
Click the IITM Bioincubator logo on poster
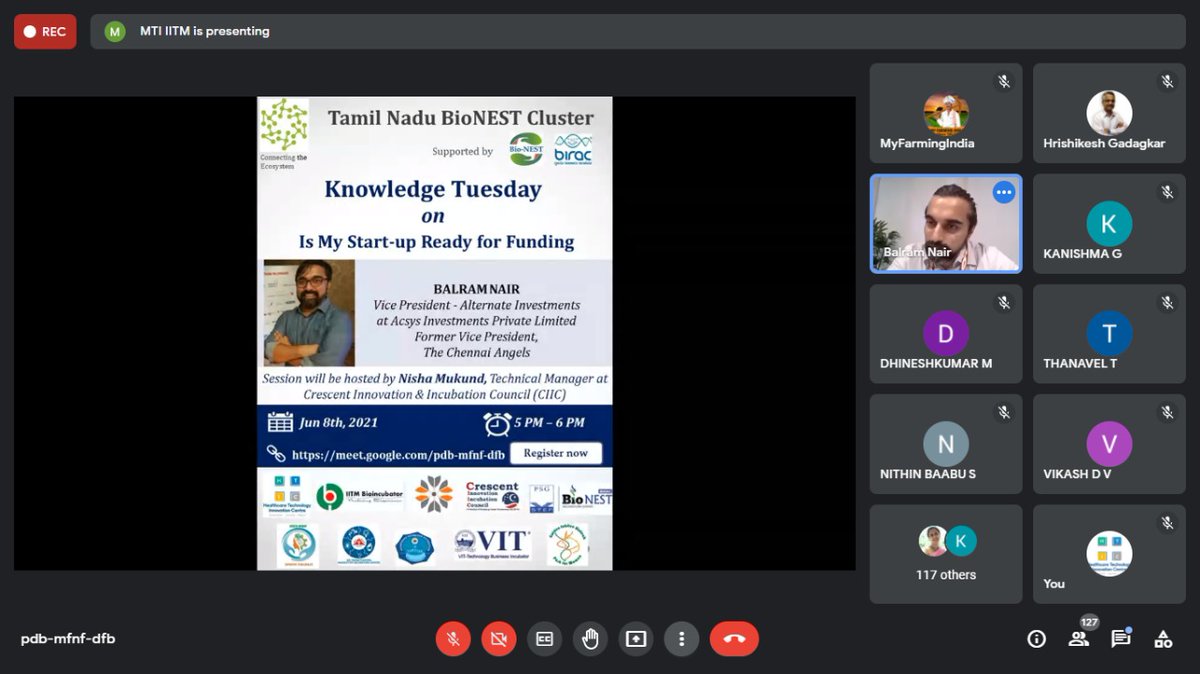coord(358,496)
